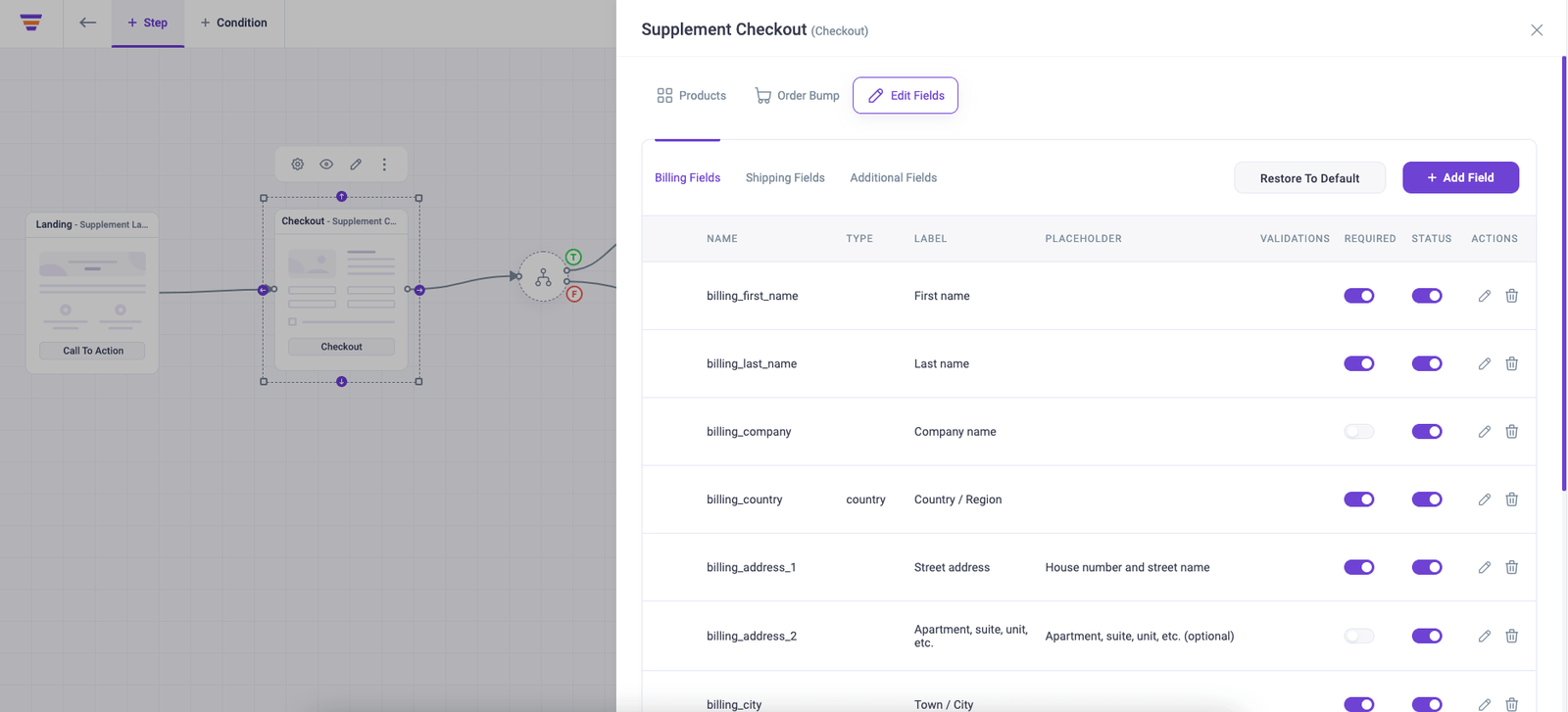Delete the billing_company field

(1511, 432)
